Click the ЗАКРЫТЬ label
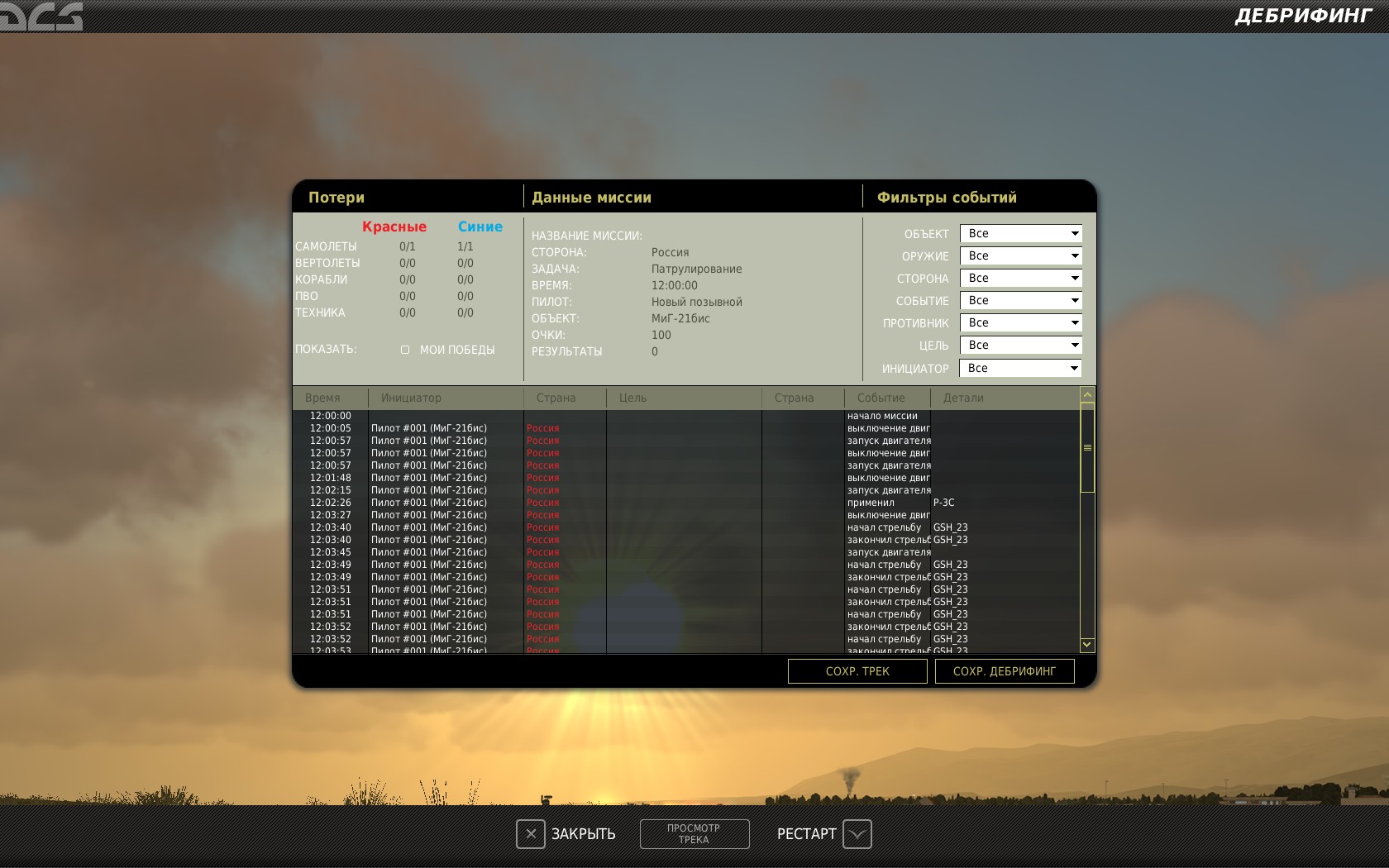This screenshot has width=1389, height=868. [x=584, y=834]
